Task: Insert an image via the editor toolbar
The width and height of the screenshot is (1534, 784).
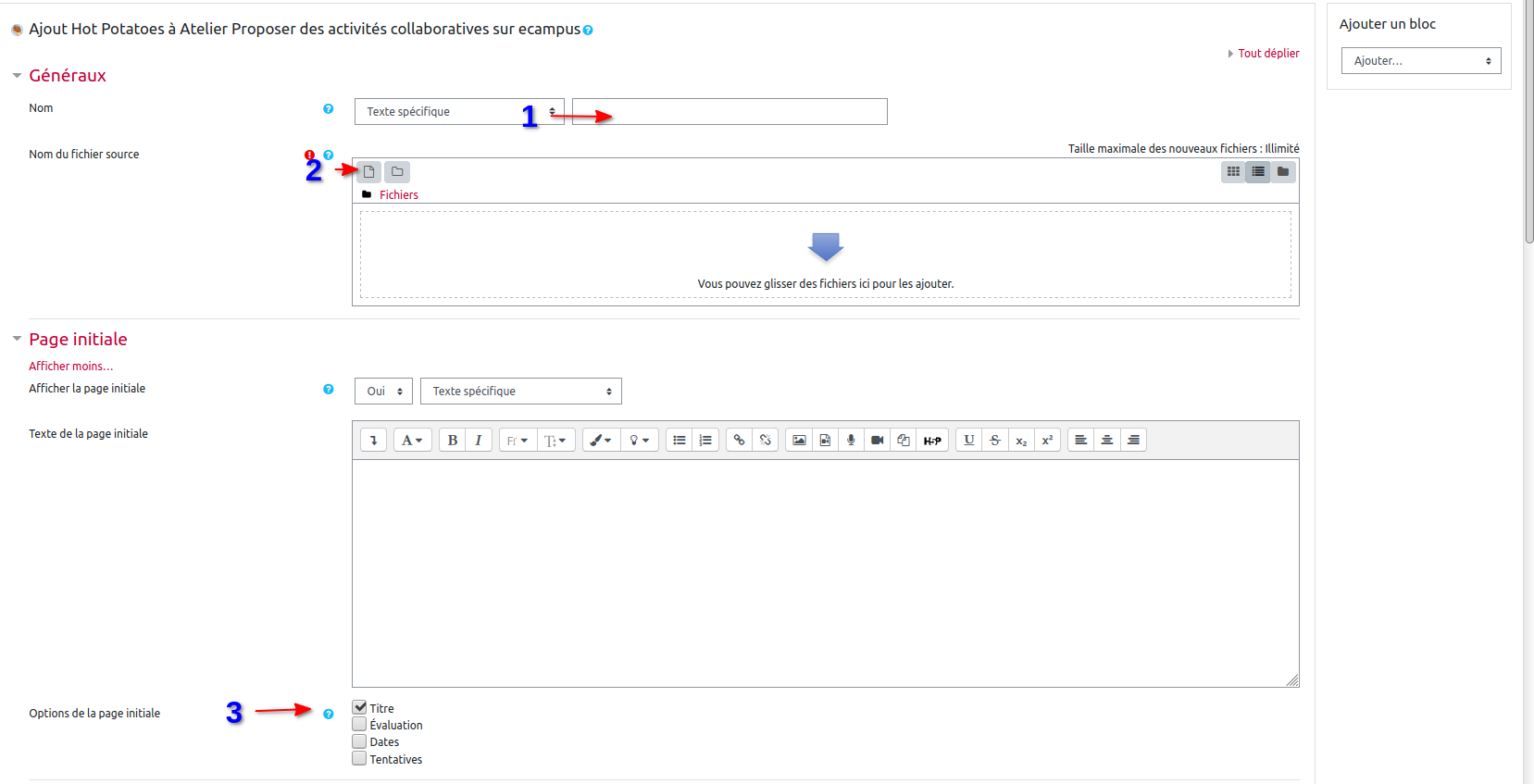Action: [799, 441]
